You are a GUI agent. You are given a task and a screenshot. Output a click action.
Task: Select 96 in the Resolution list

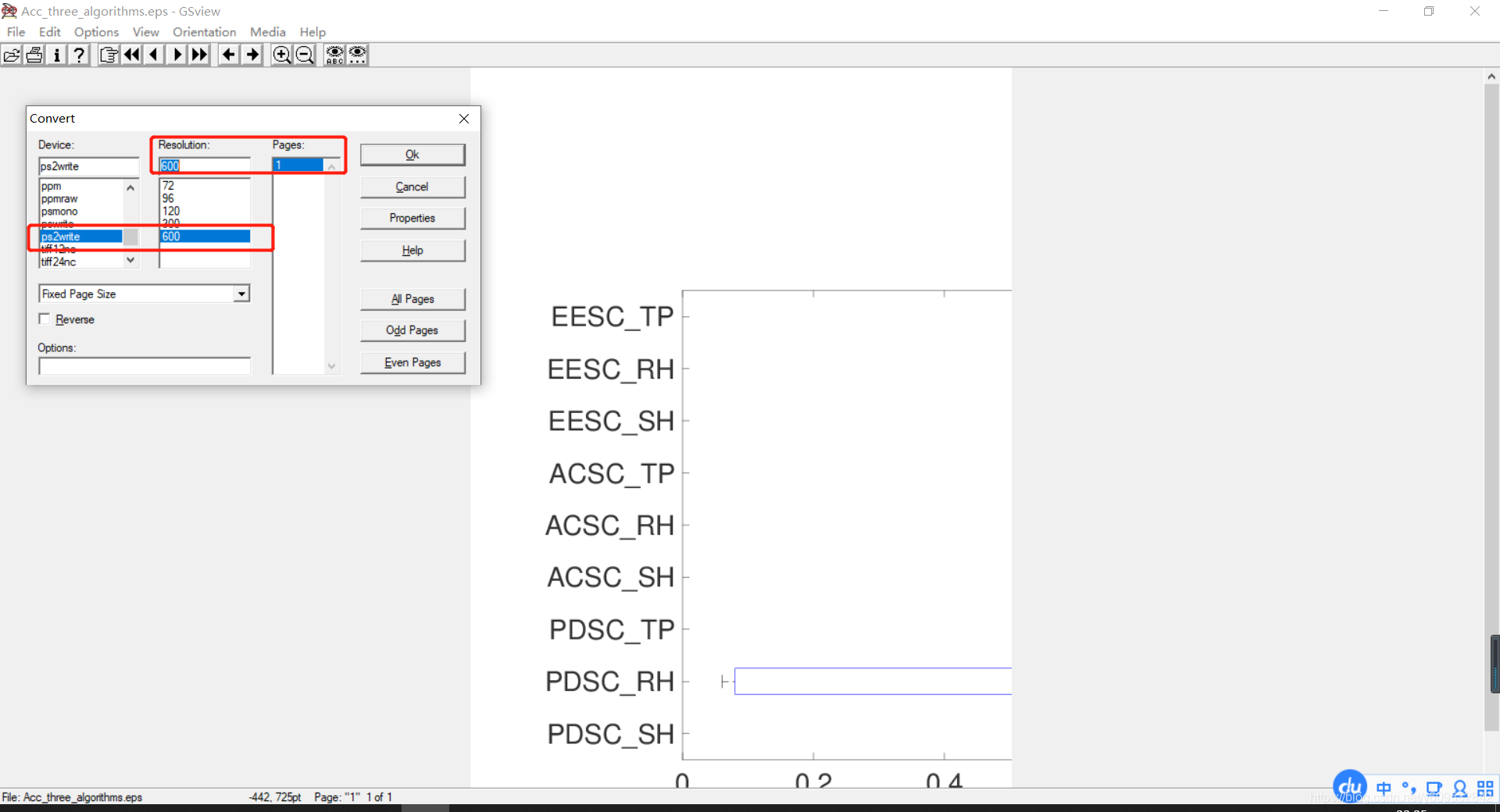click(205, 198)
